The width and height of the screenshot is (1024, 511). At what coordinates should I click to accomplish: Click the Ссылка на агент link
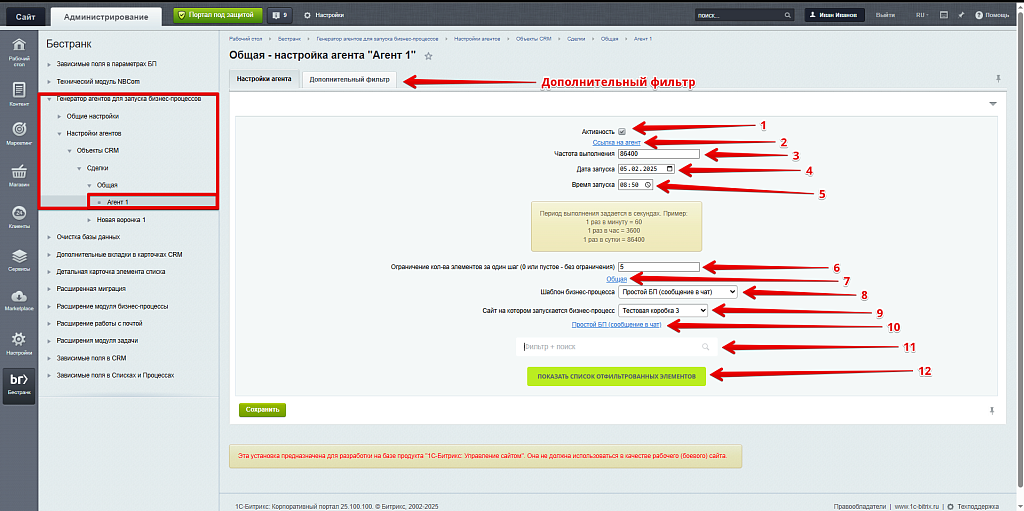tap(615, 143)
